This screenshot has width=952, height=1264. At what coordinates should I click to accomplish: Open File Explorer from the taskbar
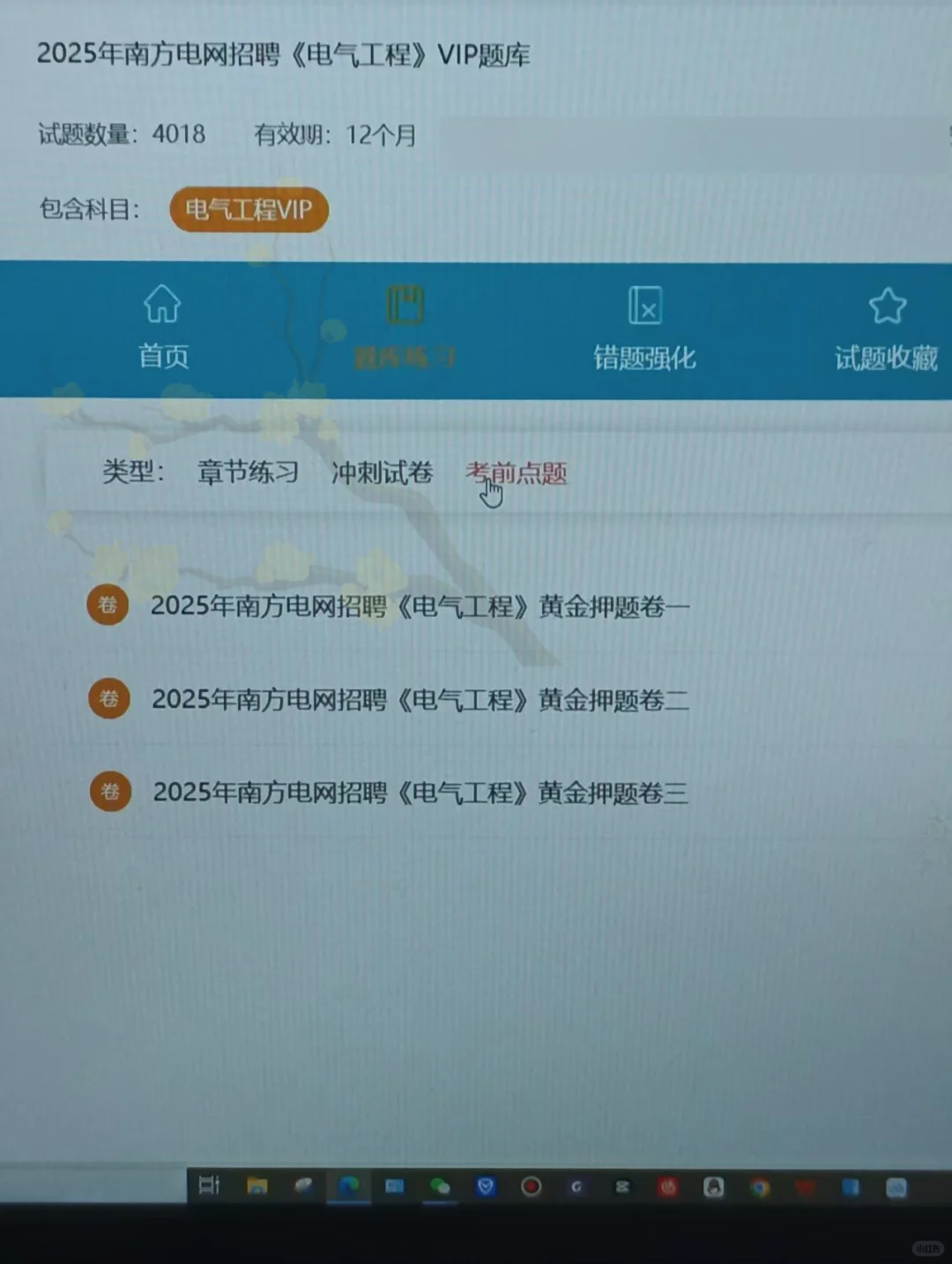[x=257, y=1186]
